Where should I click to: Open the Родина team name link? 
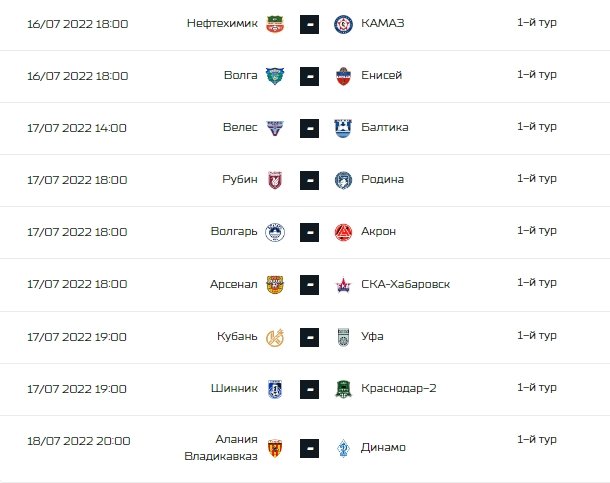tap(382, 179)
